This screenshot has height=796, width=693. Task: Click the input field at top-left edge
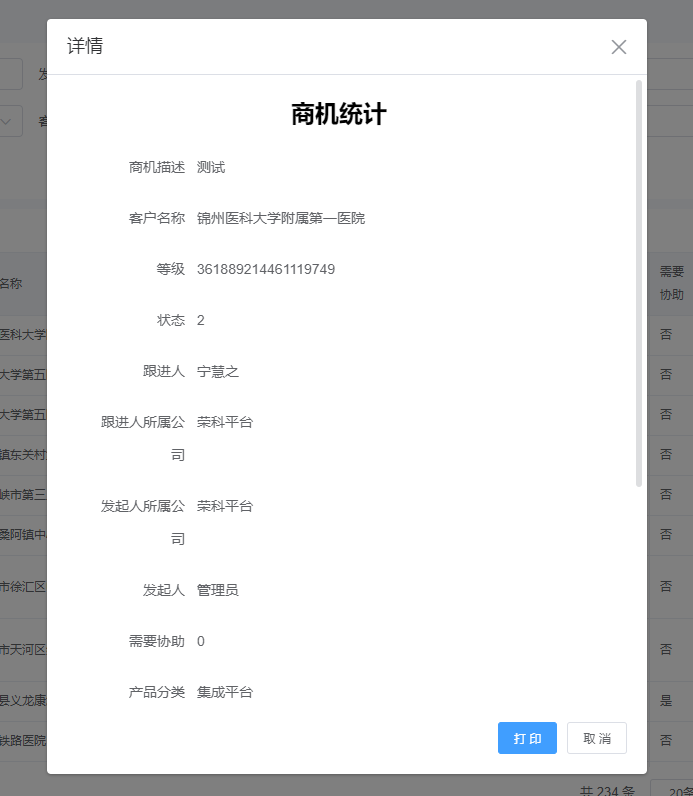tap(10, 74)
